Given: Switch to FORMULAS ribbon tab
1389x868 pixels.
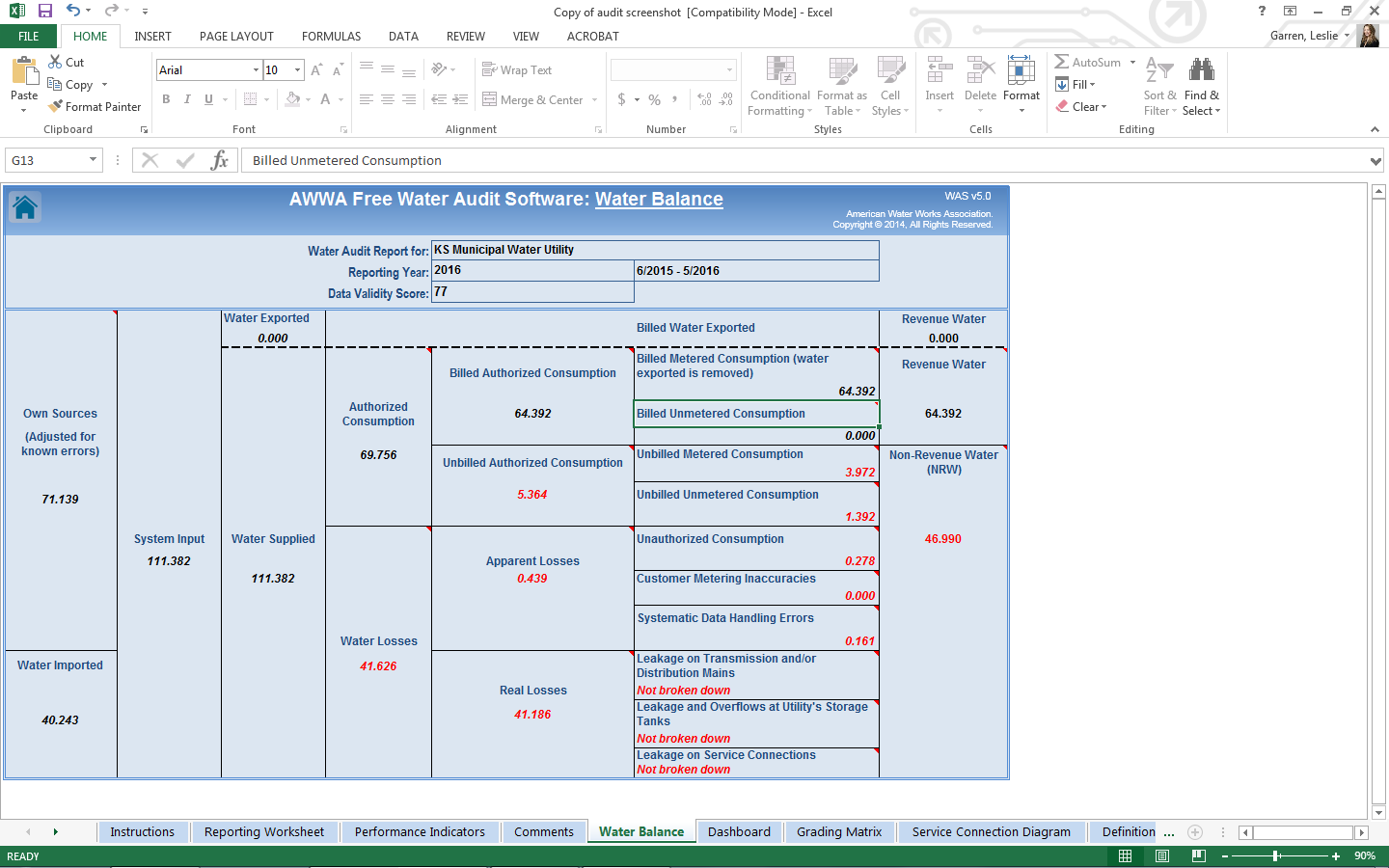Looking at the screenshot, I should 331,36.
